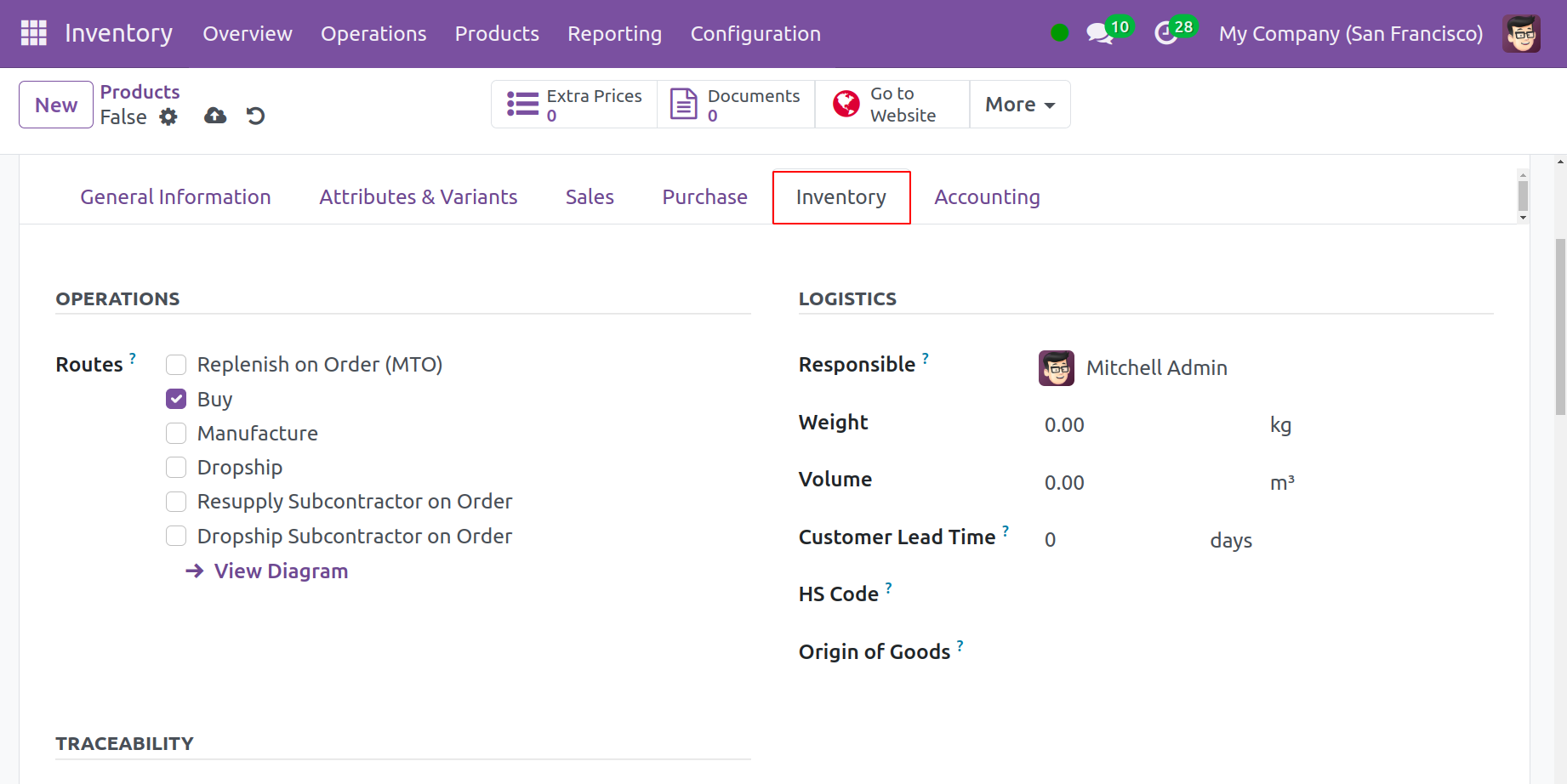Screen dimensions: 1567x784
Task: Open the Reporting menu in navbar
Action: [614, 34]
